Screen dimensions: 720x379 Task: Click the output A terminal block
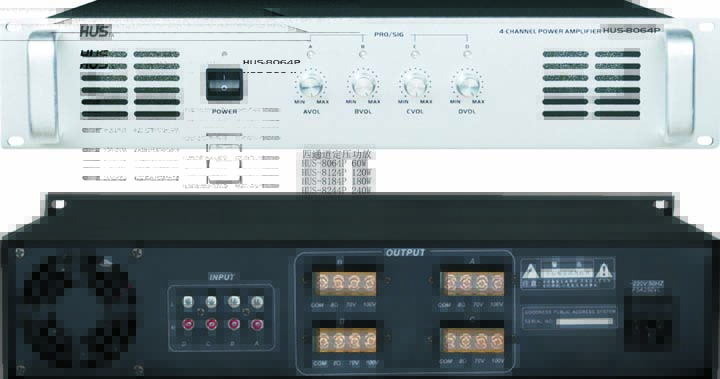(x=472, y=283)
